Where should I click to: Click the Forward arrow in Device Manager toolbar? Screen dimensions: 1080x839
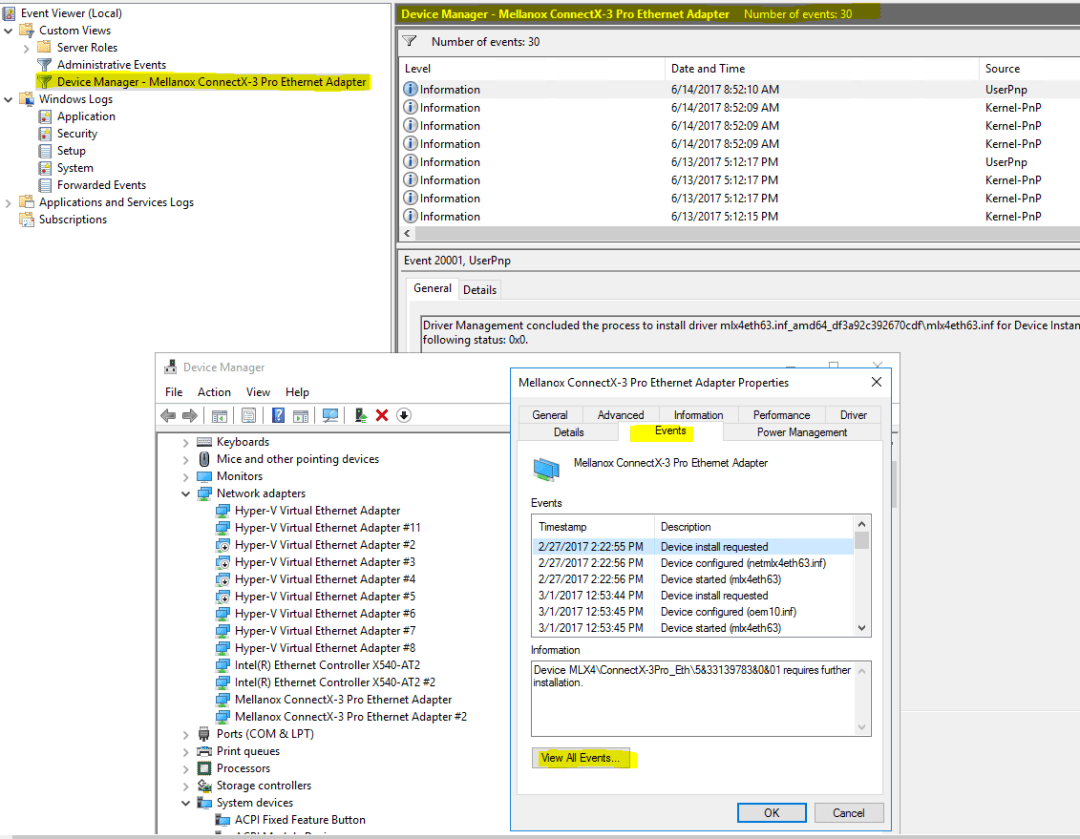pyautogui.click(x=189, y=415)
